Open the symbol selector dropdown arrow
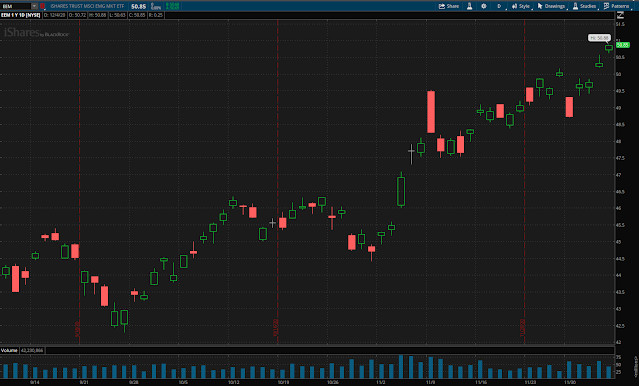The height and width of the screenshot is (386, 639). pyautogui.click(x=35, y=6)
